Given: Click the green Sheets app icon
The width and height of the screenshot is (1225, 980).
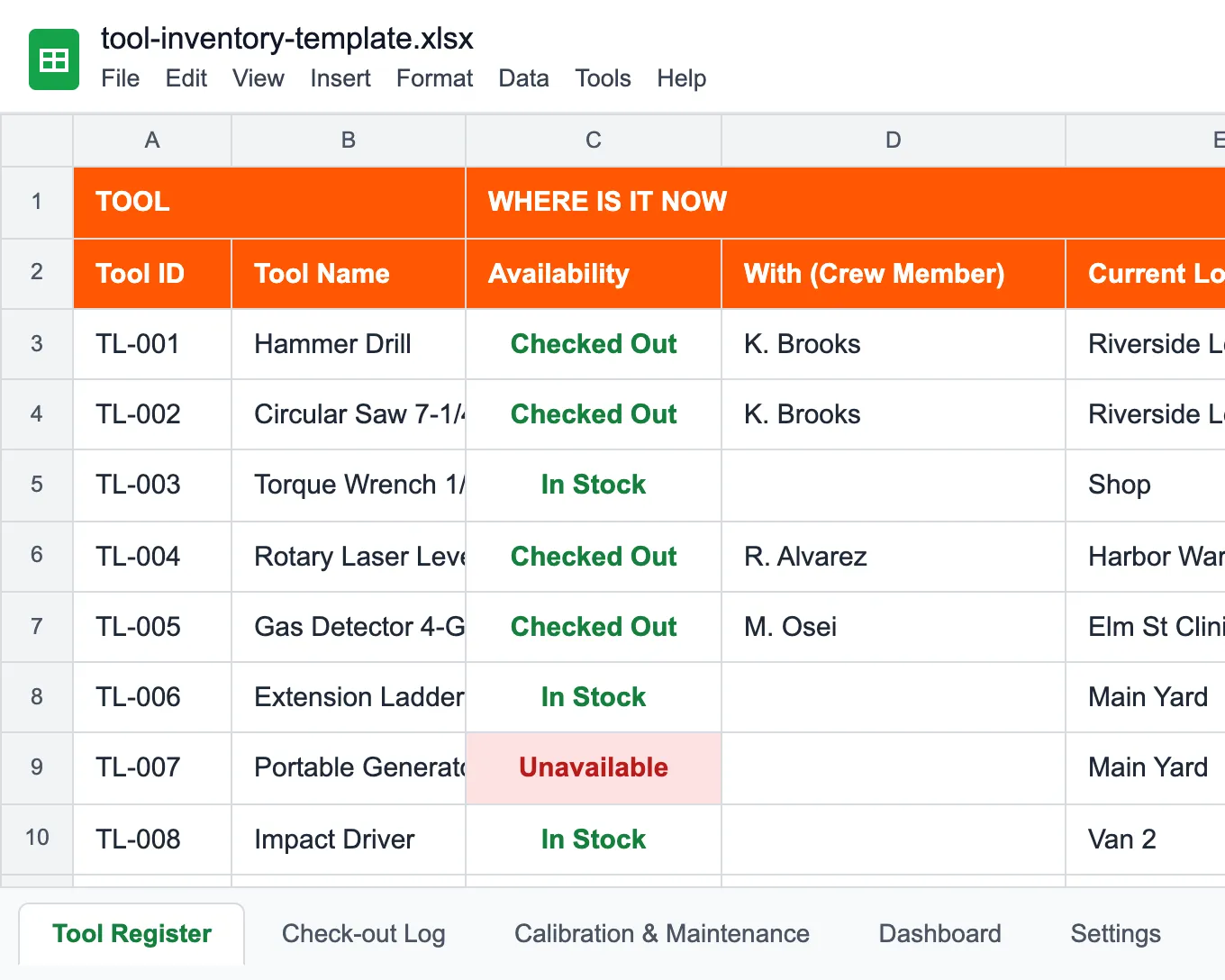Looking at the screenshot, I should tap(54, 59).
